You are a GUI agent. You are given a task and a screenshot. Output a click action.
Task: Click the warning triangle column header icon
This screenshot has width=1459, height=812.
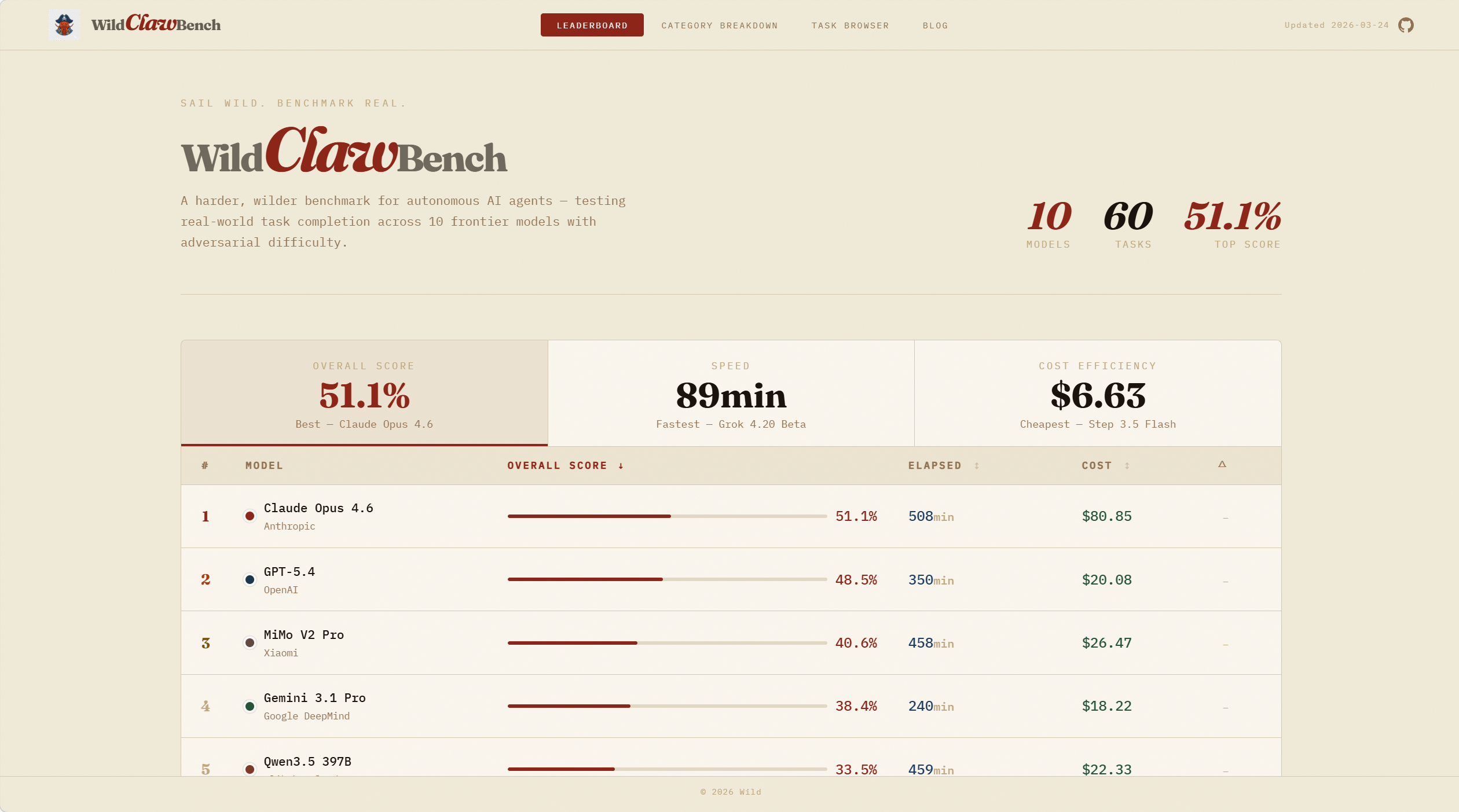pyautogui.click(x=1222, y=464)
